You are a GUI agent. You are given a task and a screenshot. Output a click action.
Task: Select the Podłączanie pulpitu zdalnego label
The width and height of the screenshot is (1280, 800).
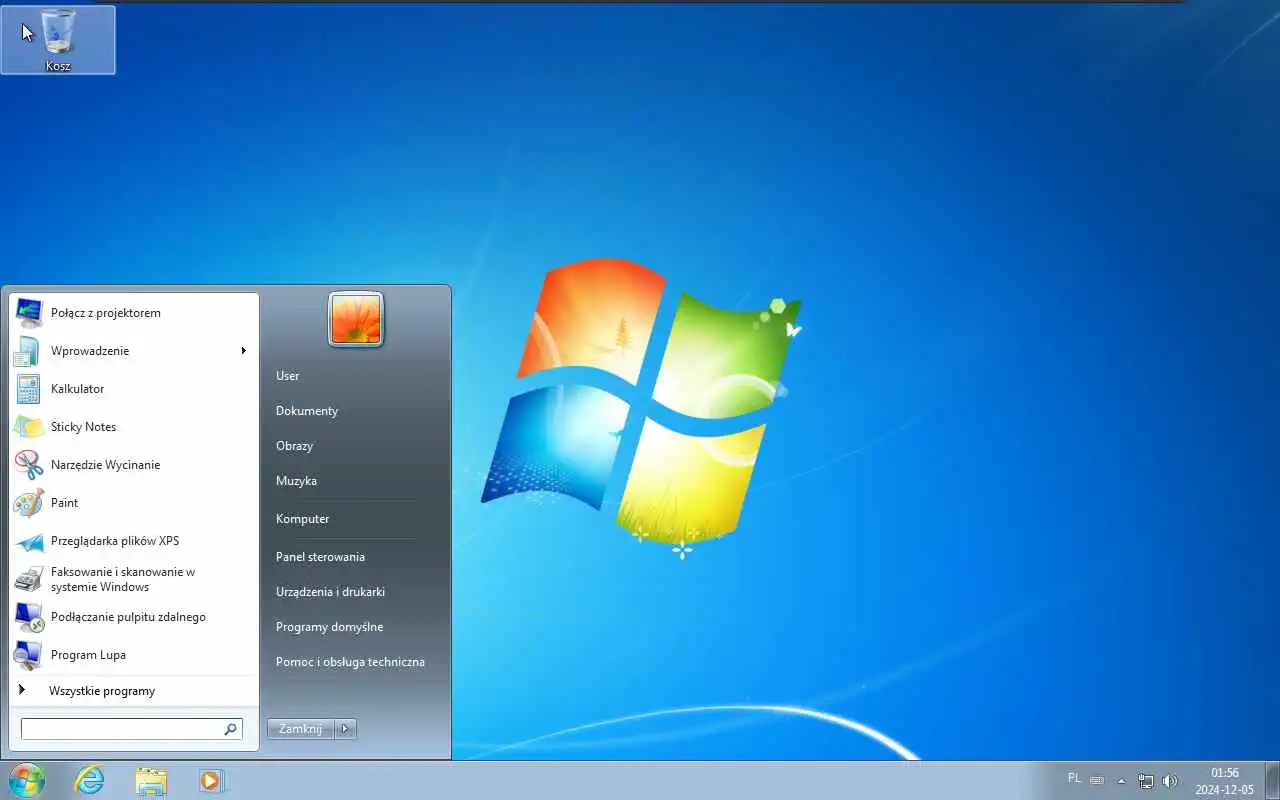tap(129, 617)
